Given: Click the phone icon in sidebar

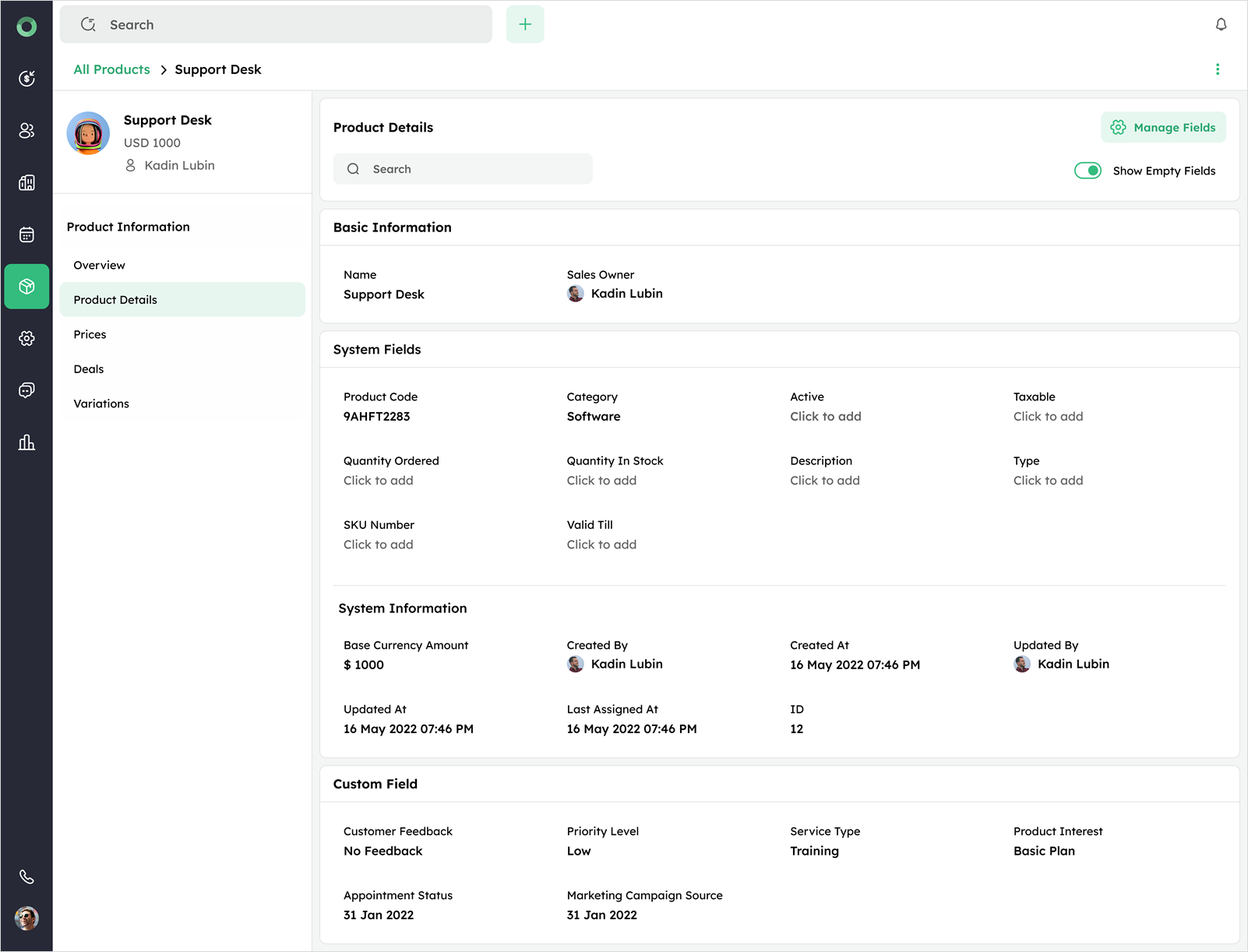Looking at the screenshot, I should point(26,877).
